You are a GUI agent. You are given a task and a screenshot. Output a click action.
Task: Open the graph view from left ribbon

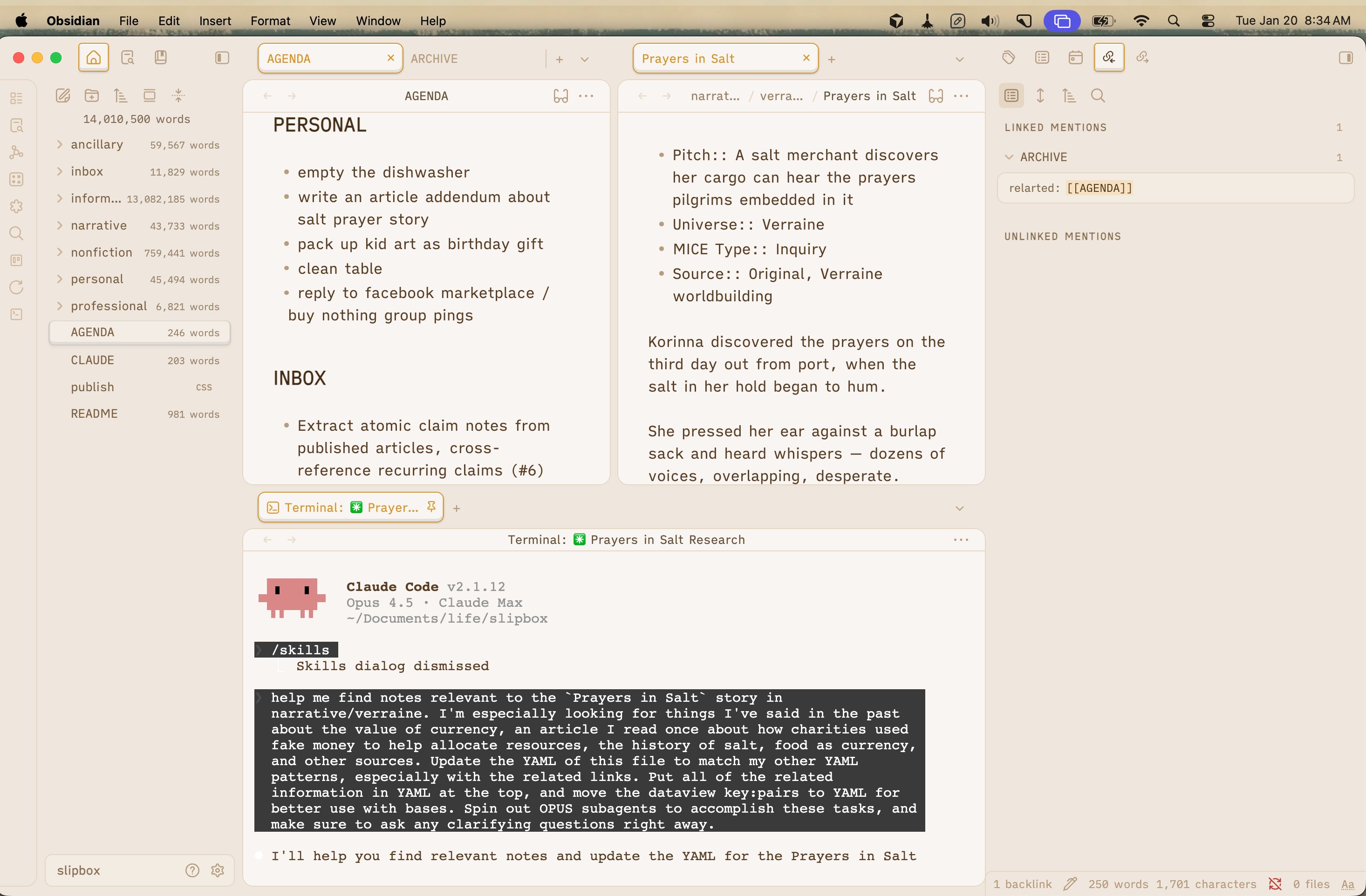(17, 152)
